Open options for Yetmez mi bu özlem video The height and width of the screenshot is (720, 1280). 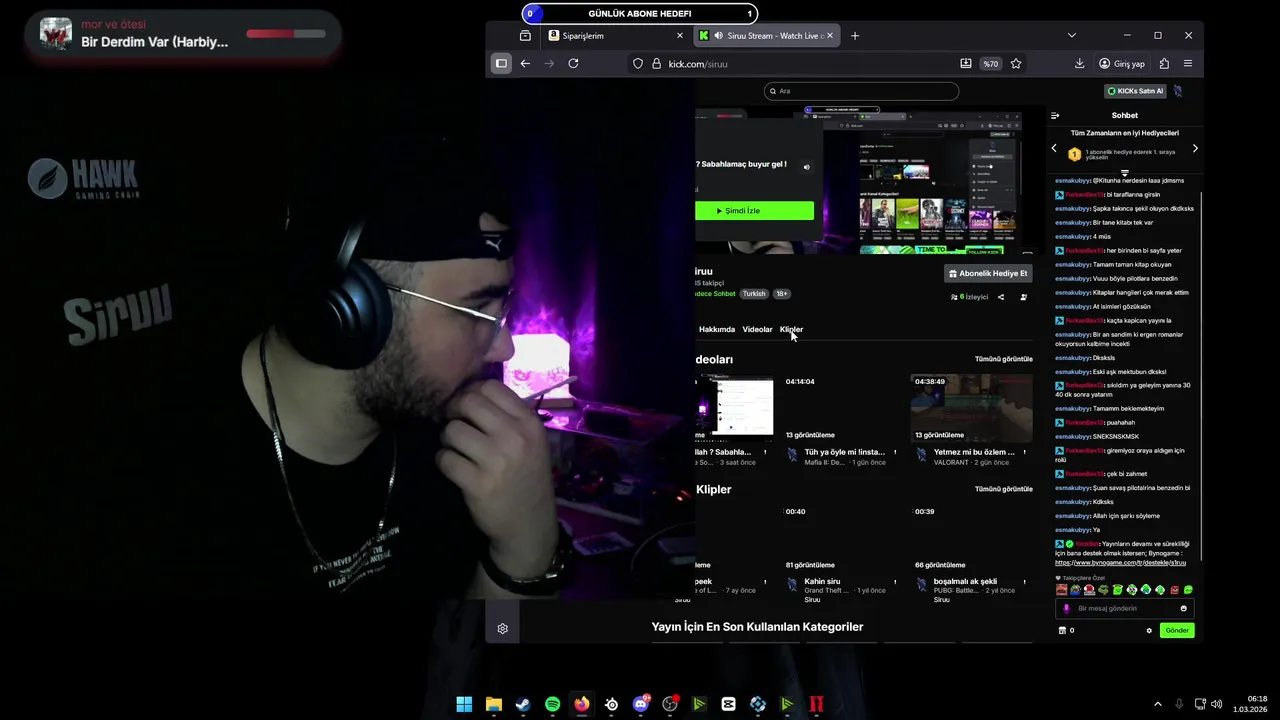1024,452
